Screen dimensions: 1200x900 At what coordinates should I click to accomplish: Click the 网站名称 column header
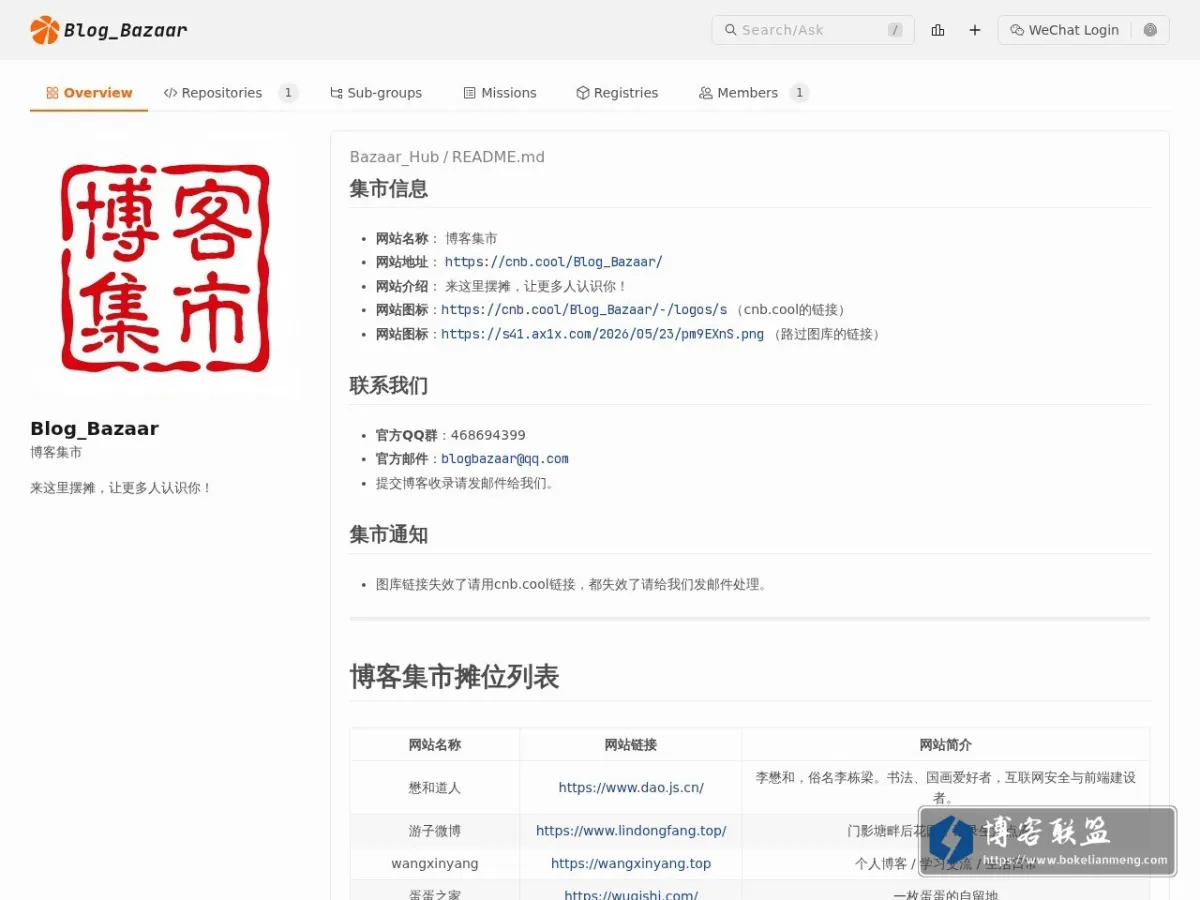435,745
